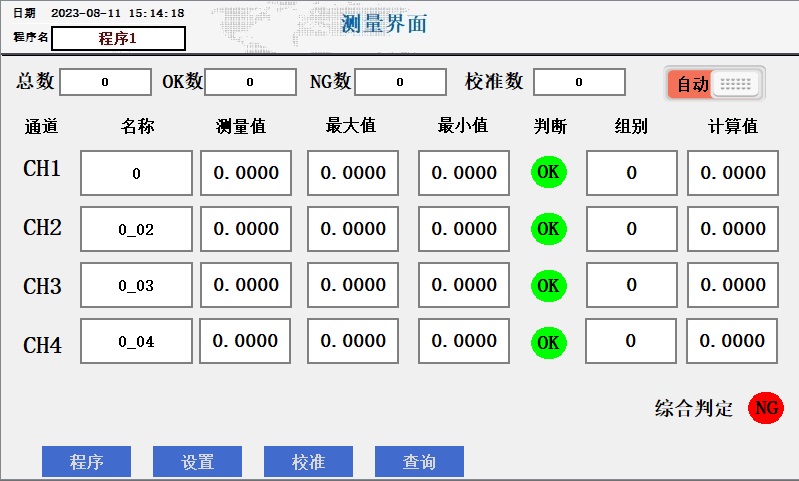Viewport: 799px width, 481px height.
Task: Click the CH4 组别 field
Action: 631,341
